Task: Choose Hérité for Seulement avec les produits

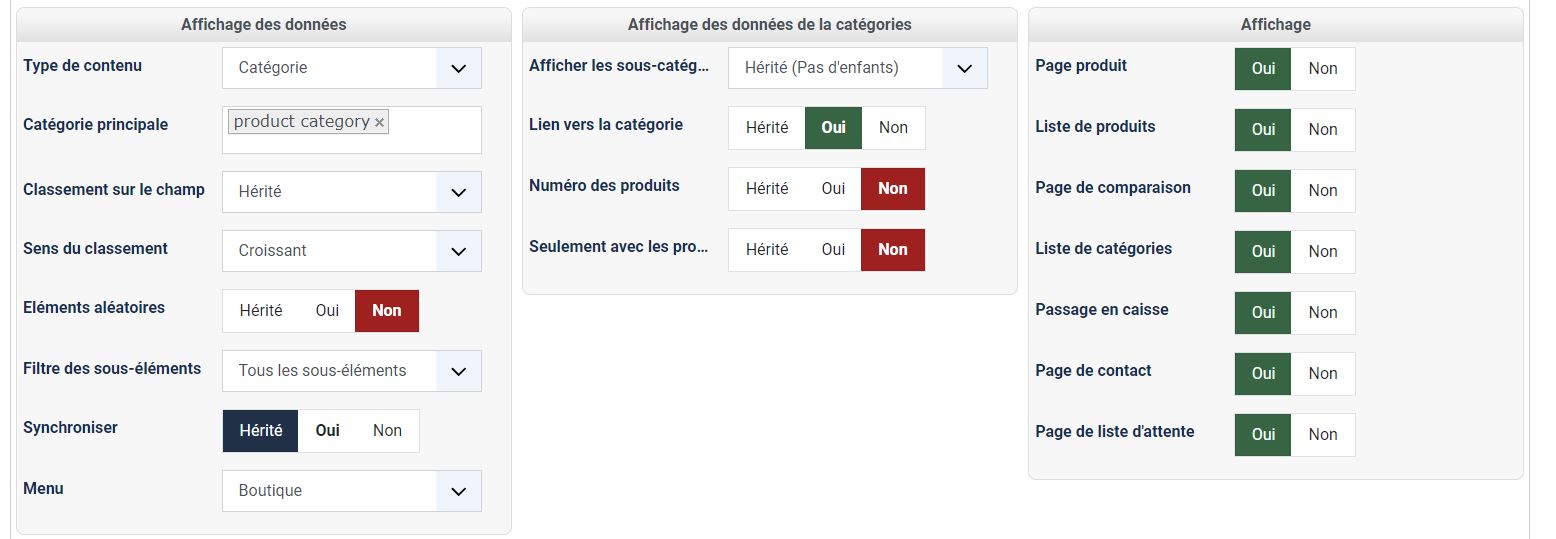Action: [x=767, y=250]
